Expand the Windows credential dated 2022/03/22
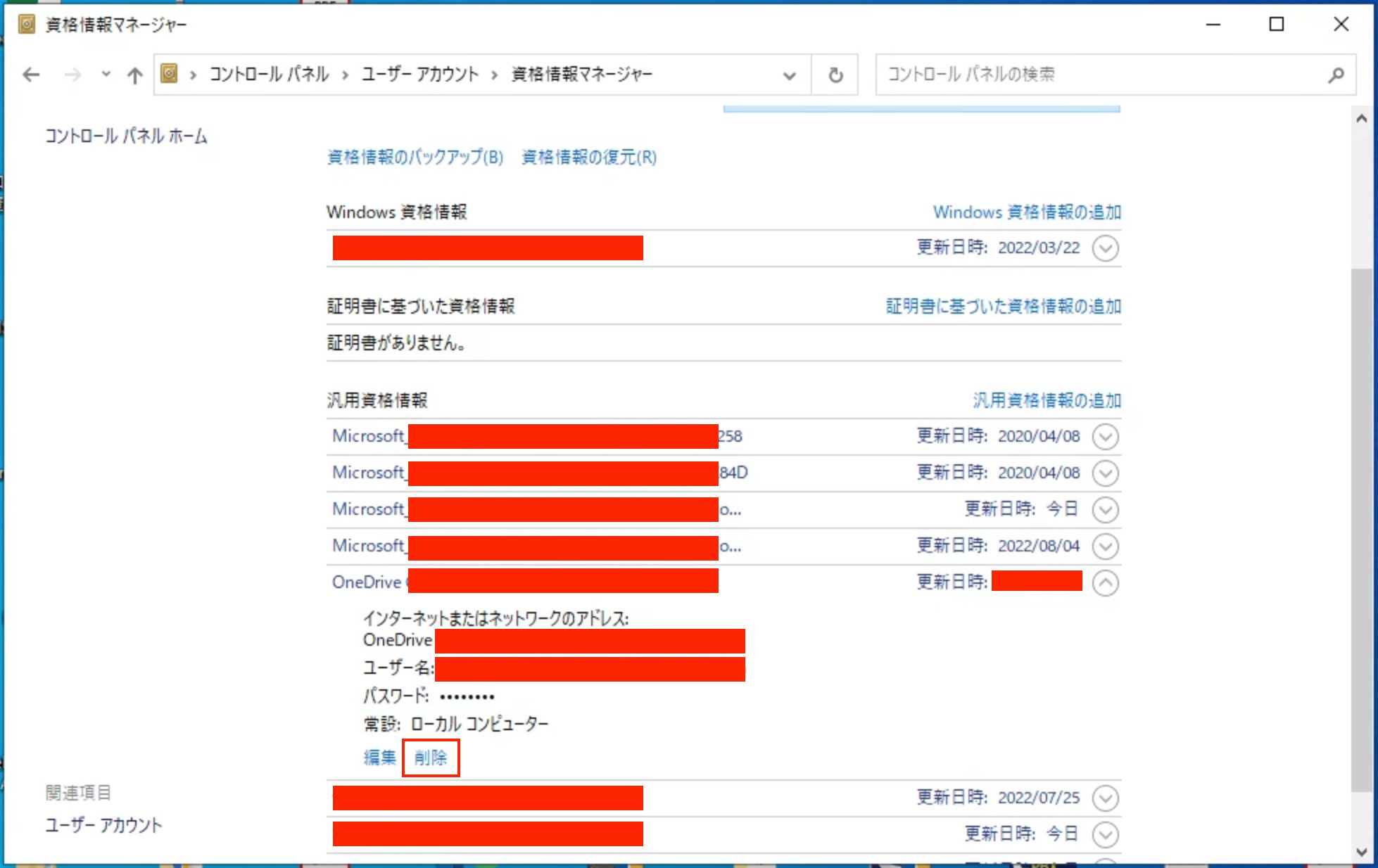This screenshot has height=868, width=1378. coord(1105,248)
